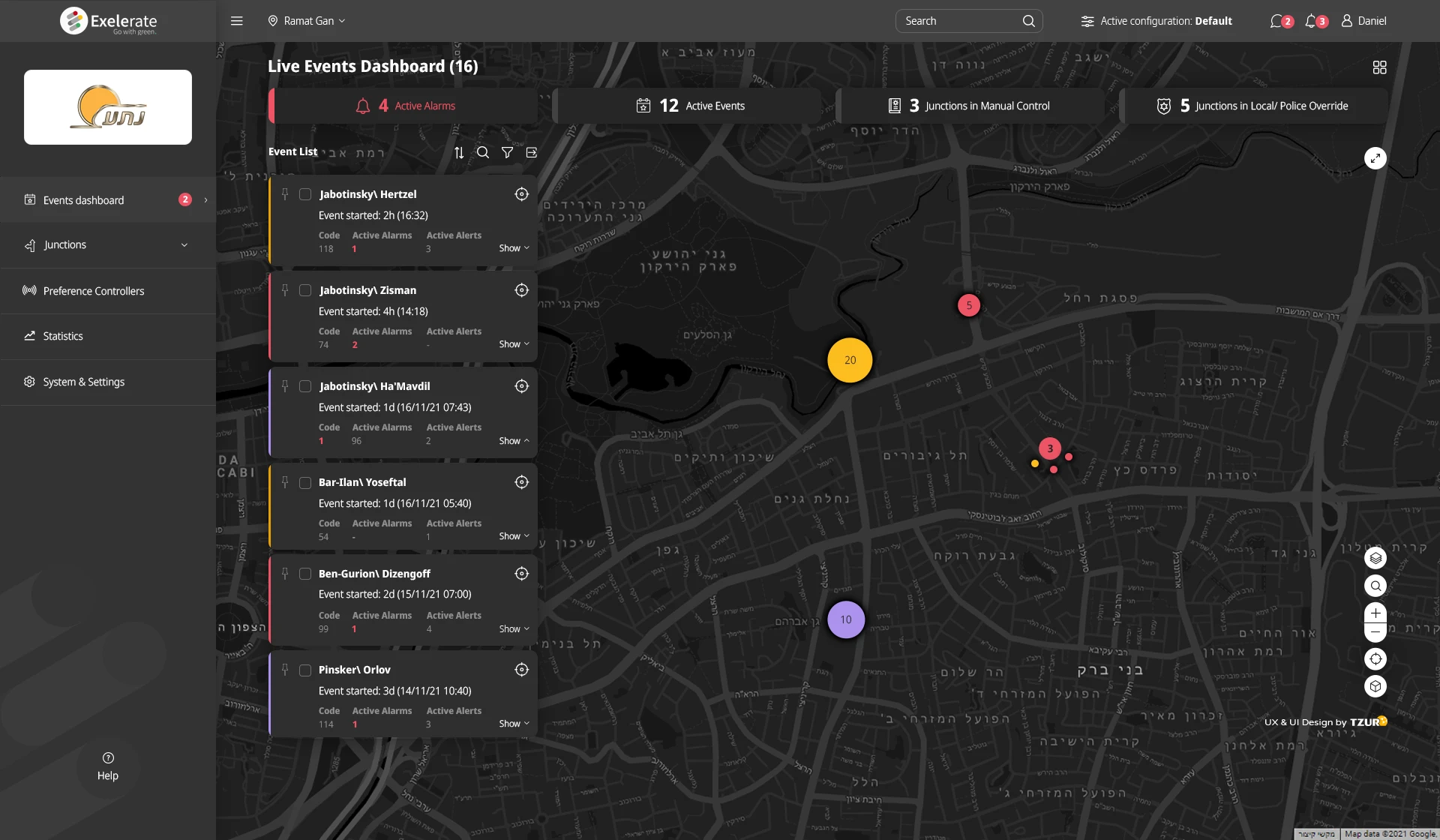Check the Jabotinsky\ Ha'Mavdil checkbox
1440x840 pixels.
(305, 386)
